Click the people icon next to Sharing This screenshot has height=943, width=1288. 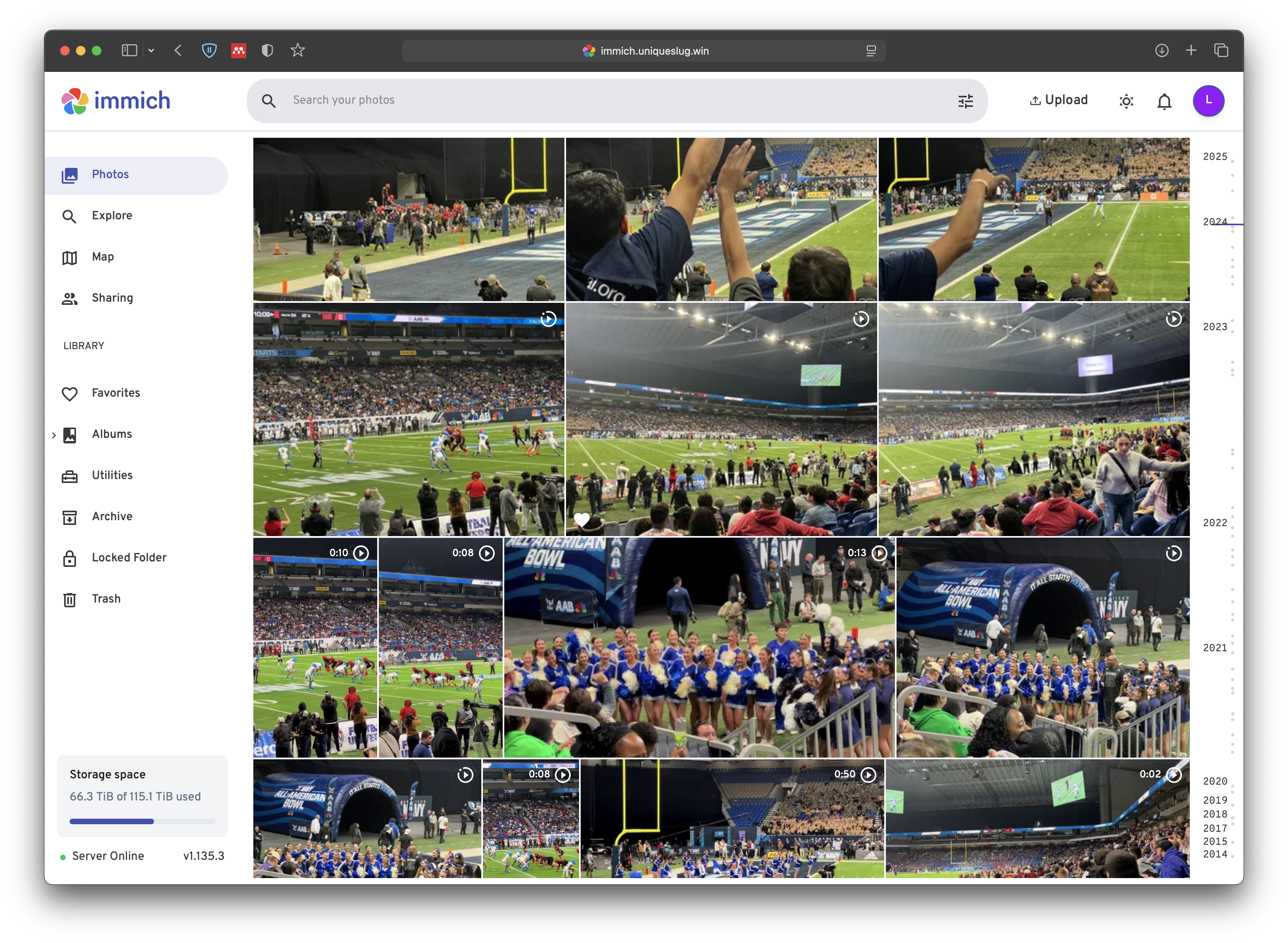point(70,298)
